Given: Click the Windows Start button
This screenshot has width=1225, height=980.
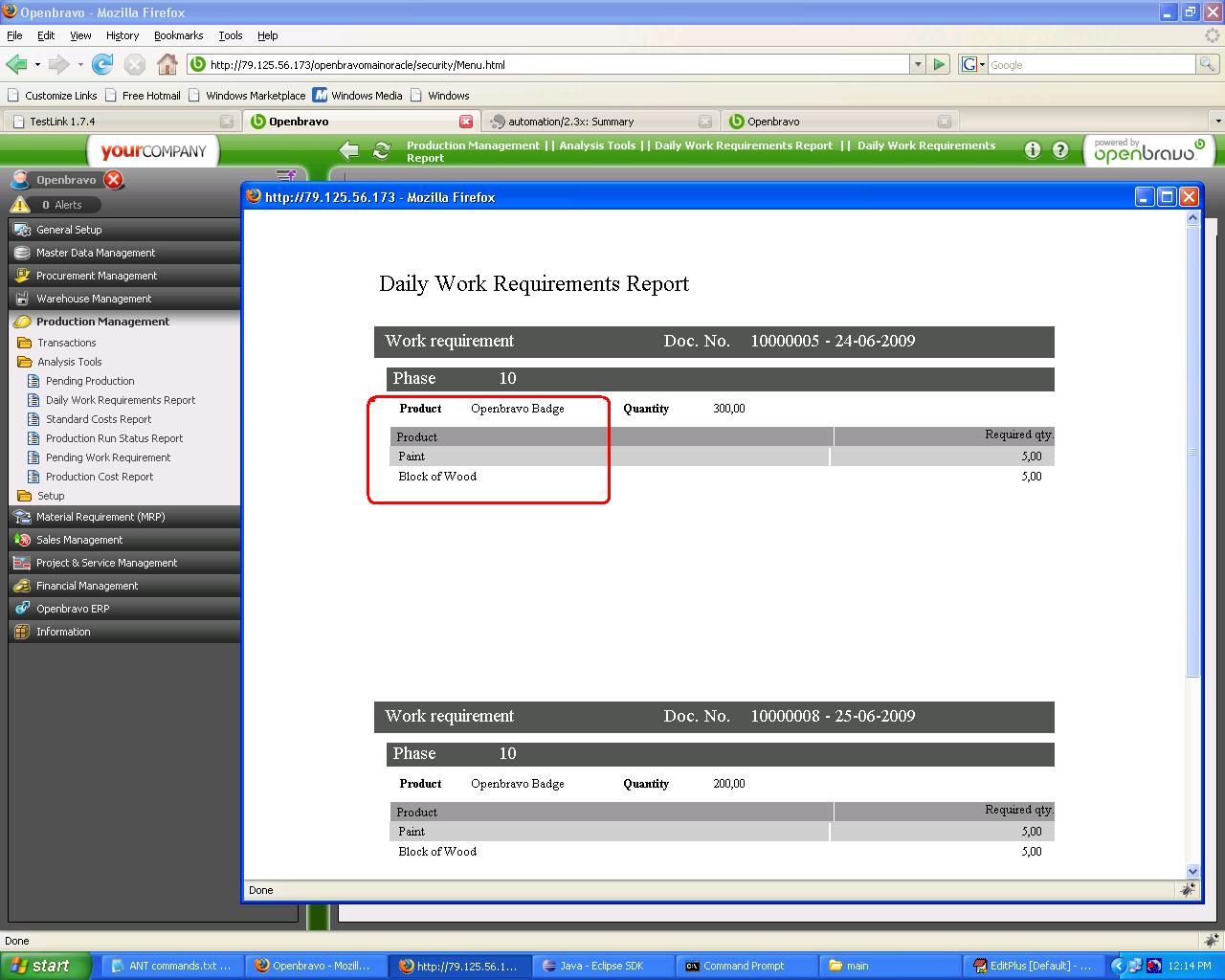Looking at the screenshot, I should click(x=46, y=966).
